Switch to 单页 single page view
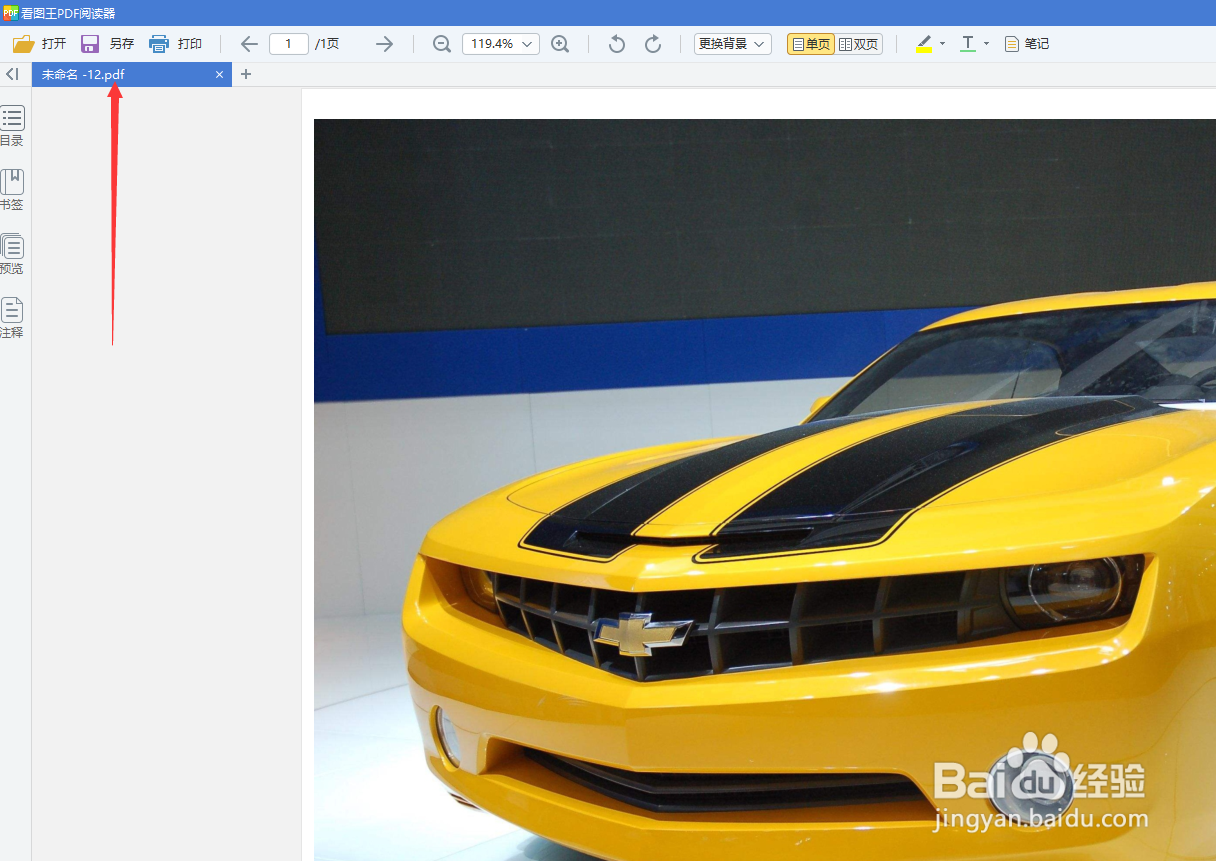This screenshot has height=861, width=1216. point(811,44)
